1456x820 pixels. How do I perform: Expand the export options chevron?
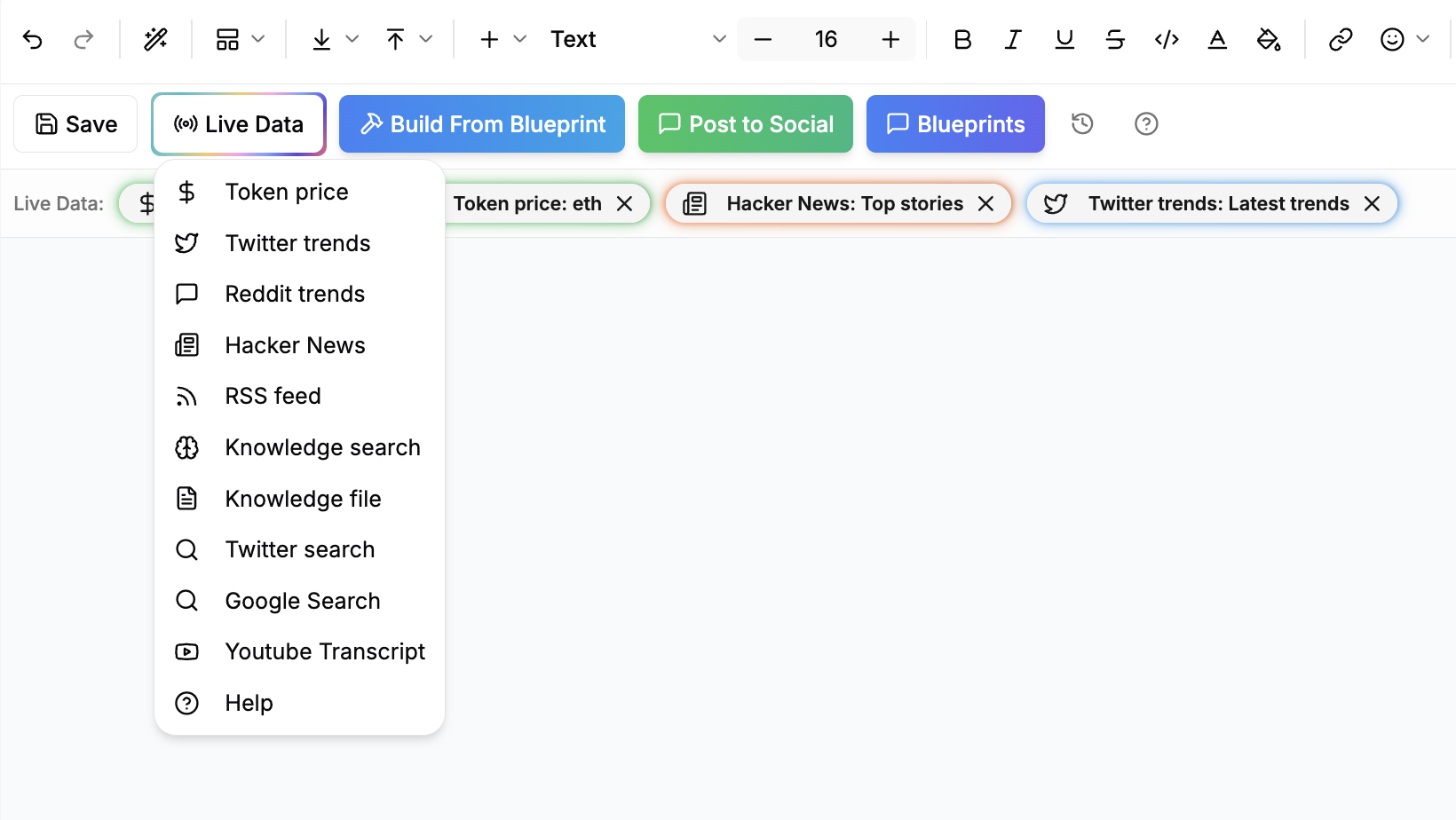point(426,39)
